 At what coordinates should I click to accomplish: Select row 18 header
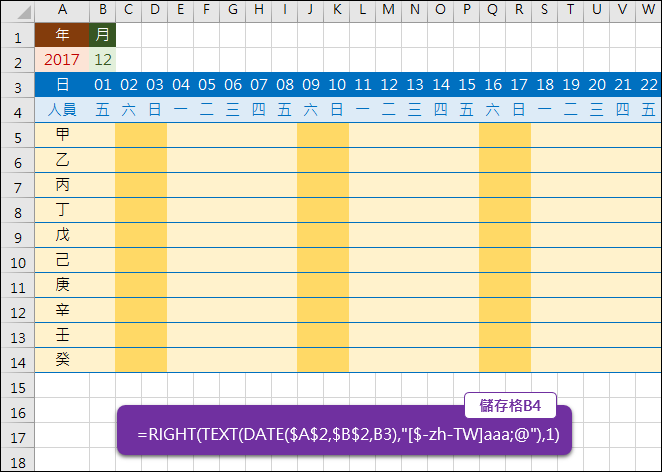click(18, 460)
